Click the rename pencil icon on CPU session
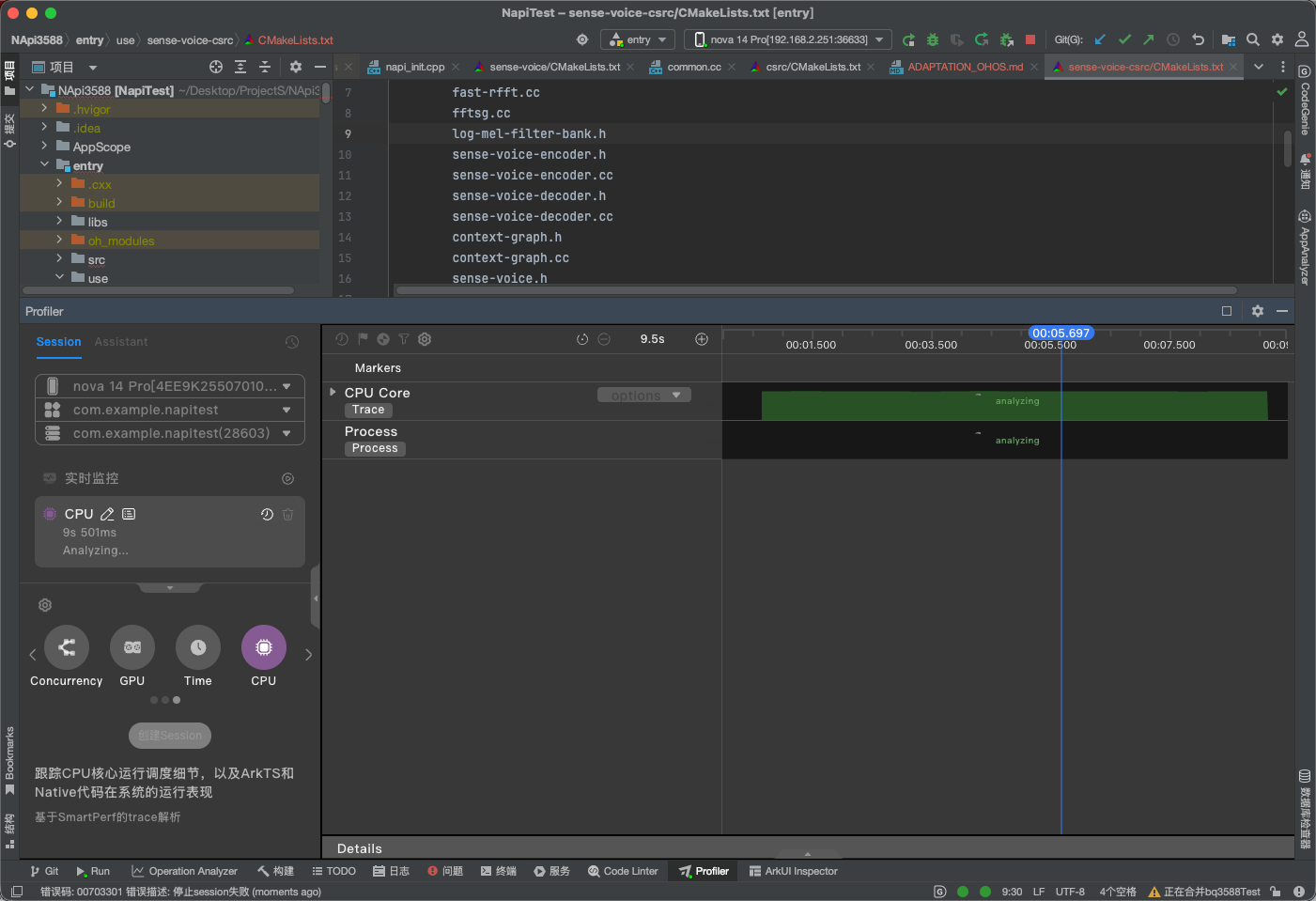This screenshot has height=901, width=1316. [107, 514]
